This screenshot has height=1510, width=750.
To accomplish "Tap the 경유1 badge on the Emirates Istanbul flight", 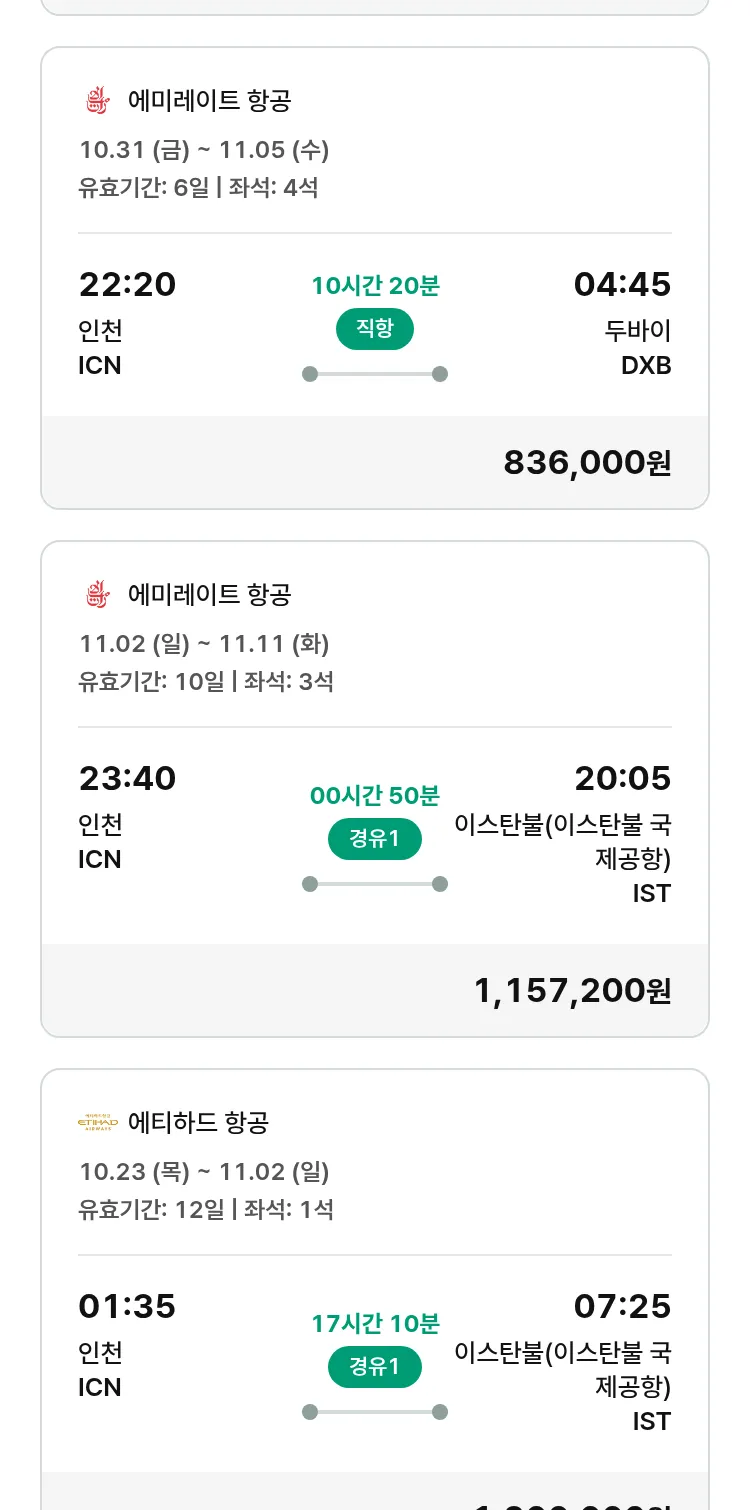I will (375, 839).
